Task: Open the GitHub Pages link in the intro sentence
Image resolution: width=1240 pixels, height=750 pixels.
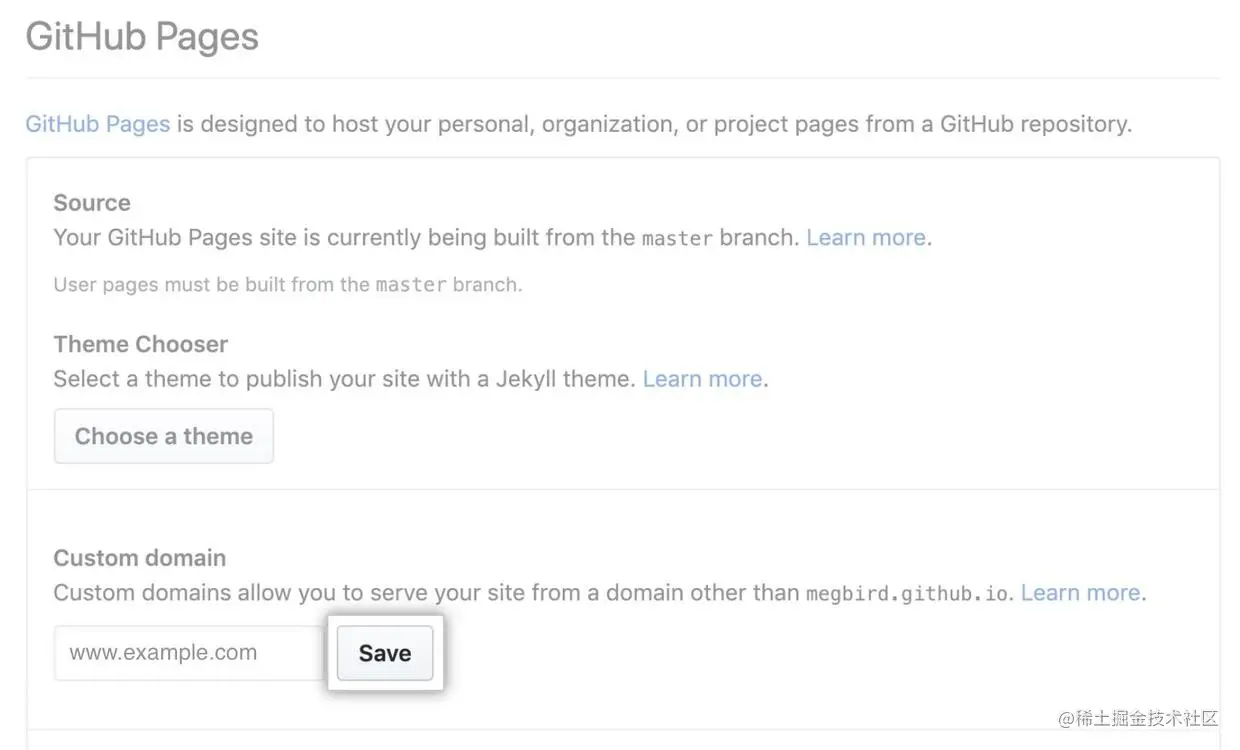Action: pyautogui.click(x=98, y=124)
